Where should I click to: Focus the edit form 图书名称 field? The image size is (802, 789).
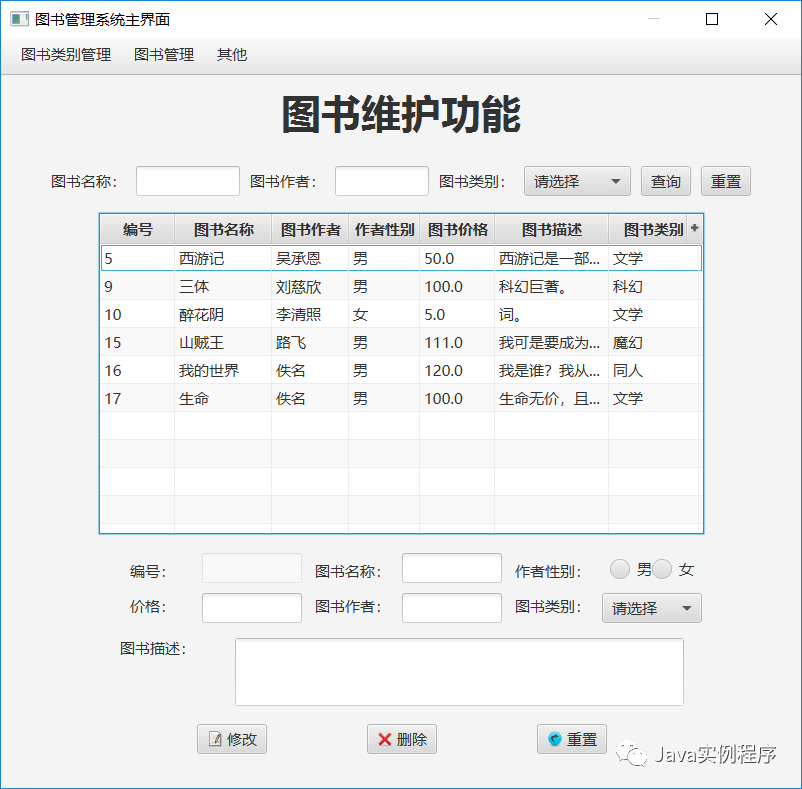[x=452, y=568]
